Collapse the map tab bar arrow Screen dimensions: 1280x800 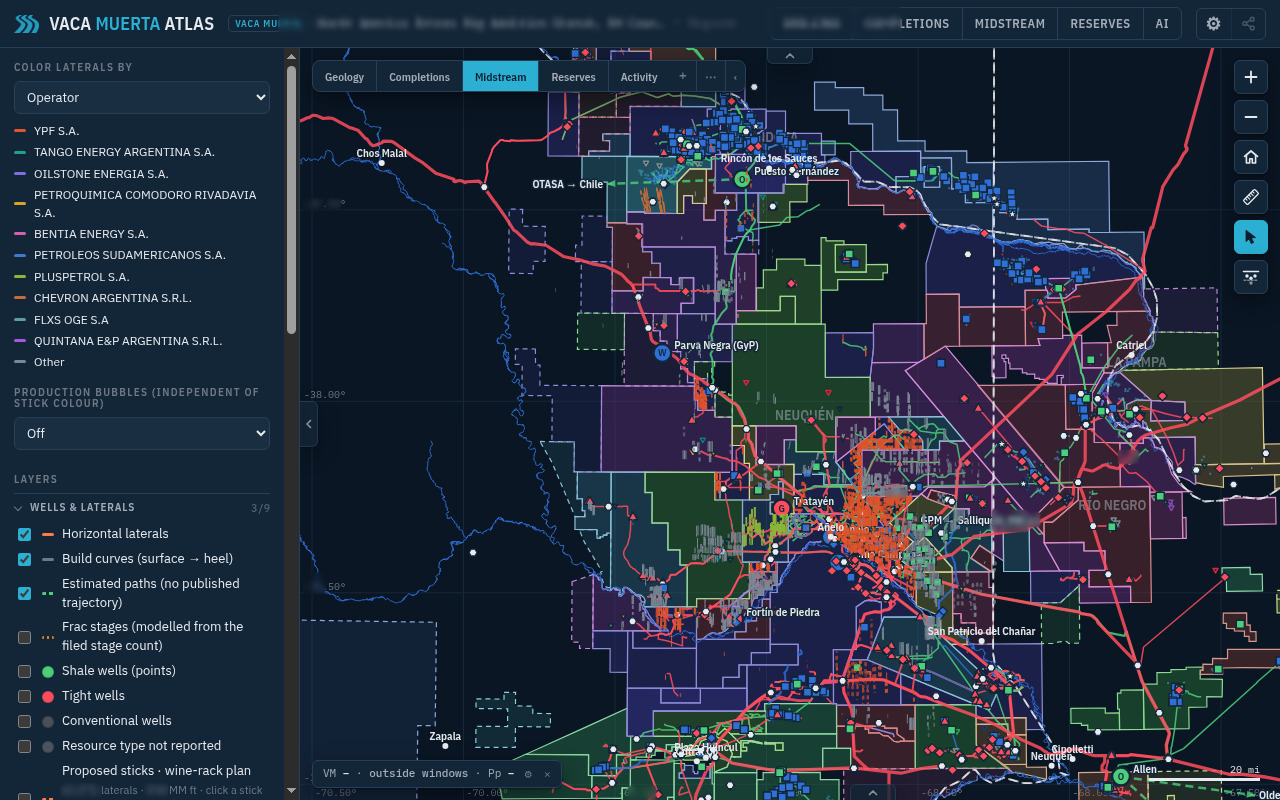tap(735, 77)
